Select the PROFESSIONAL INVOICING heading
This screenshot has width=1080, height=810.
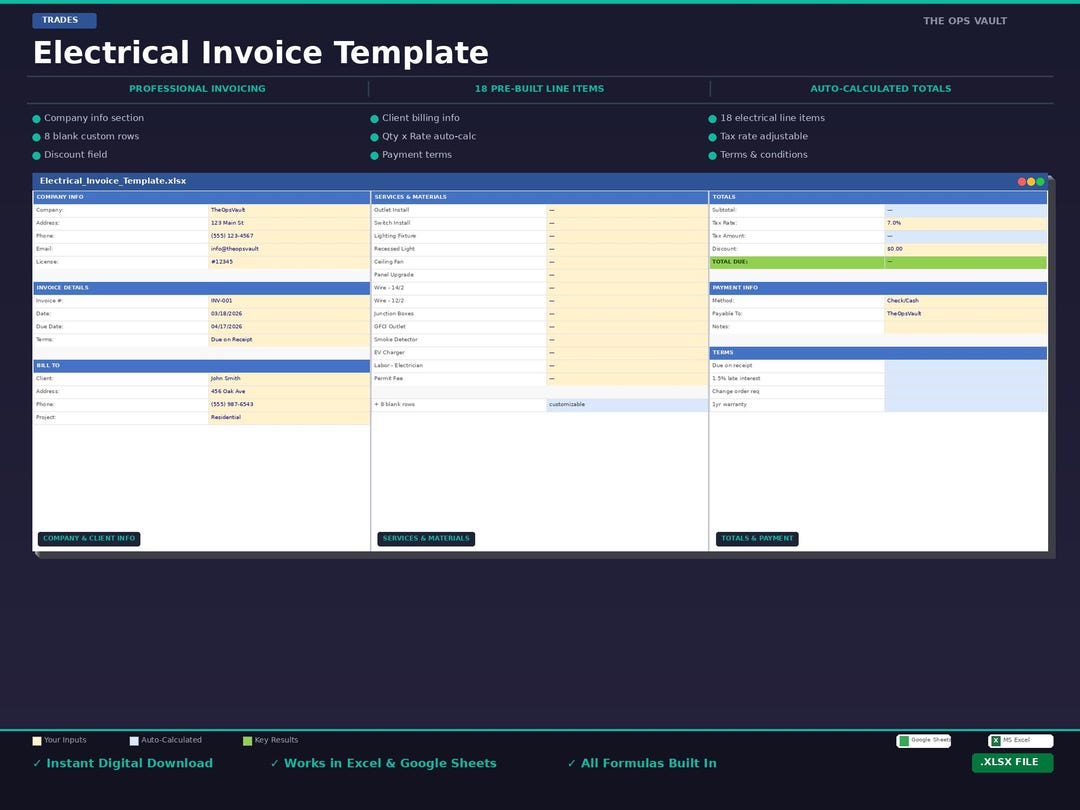197,89
